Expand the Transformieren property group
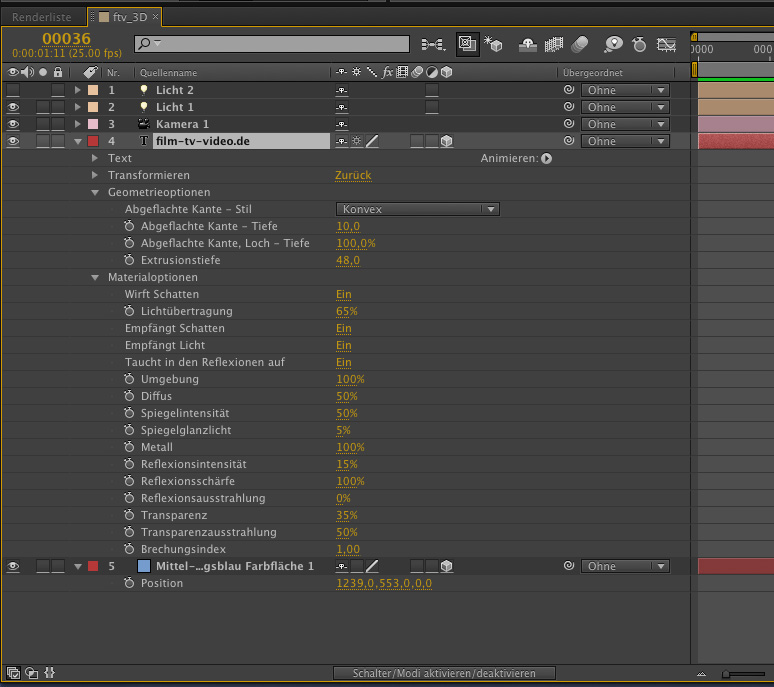 click(x=96, y=175)
